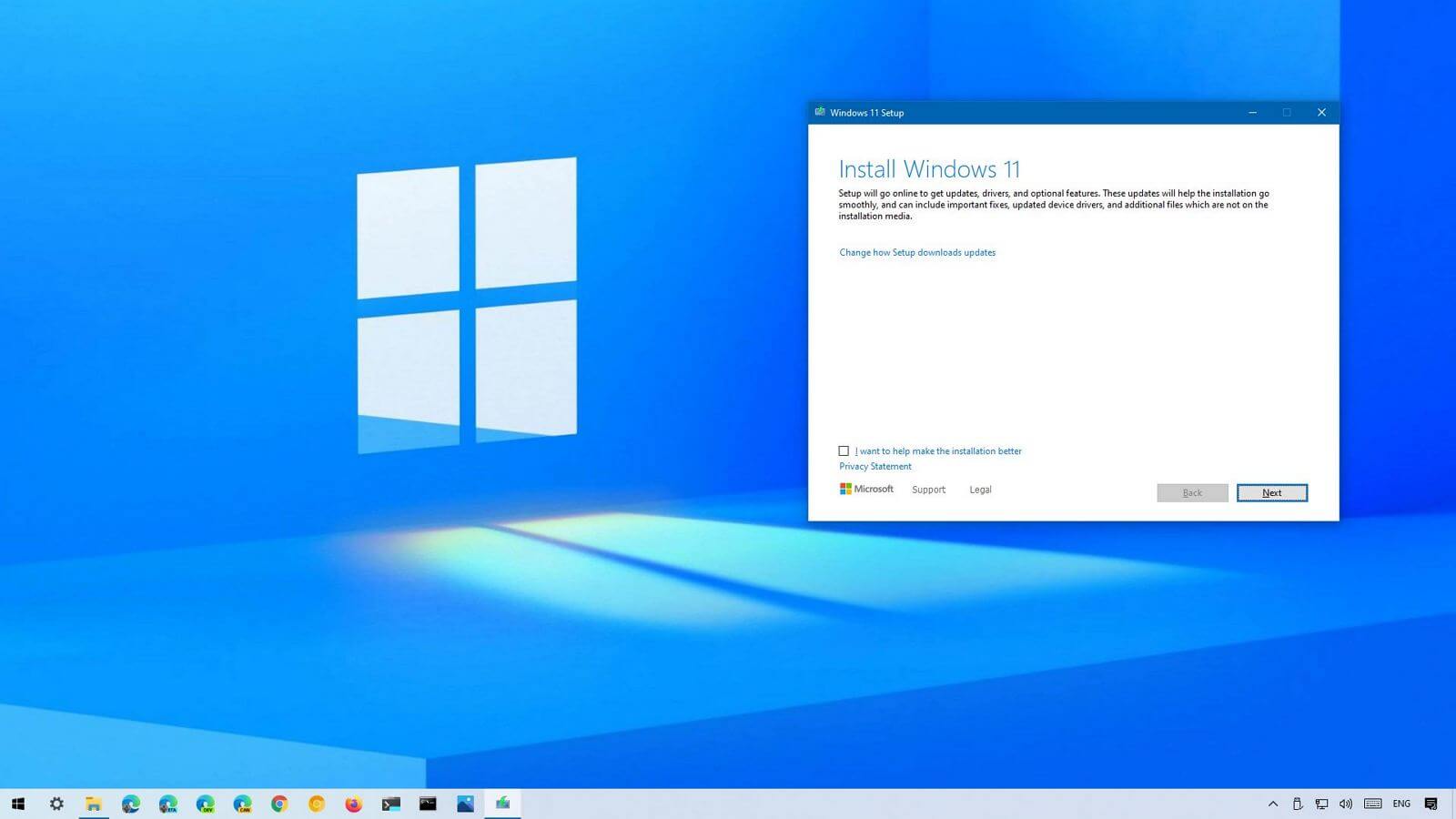Click the network icon in system tray
The width and height of the screenshot is (1456, 819).
(1321, 804)
